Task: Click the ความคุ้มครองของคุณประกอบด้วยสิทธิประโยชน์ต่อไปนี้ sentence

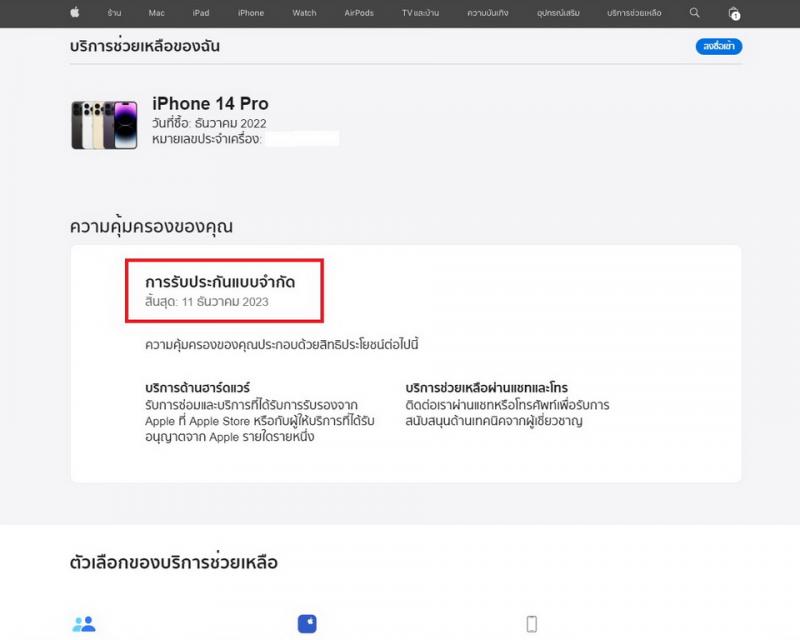Action: tap(282, 344)
